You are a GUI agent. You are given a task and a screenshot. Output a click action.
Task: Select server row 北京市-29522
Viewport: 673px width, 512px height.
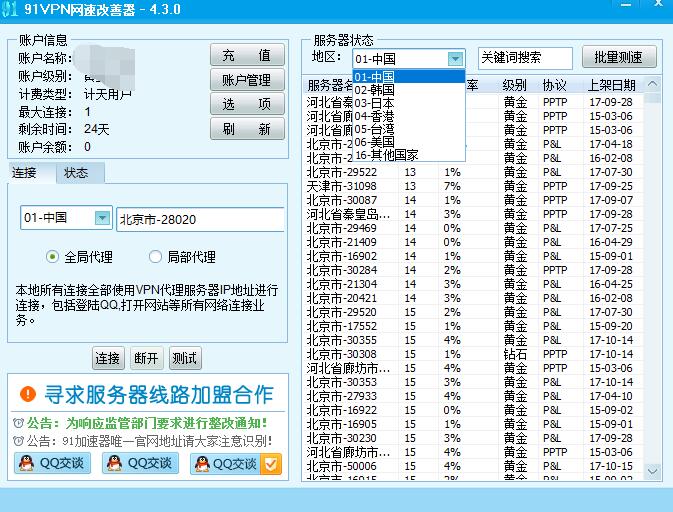[x=474, y=172]
